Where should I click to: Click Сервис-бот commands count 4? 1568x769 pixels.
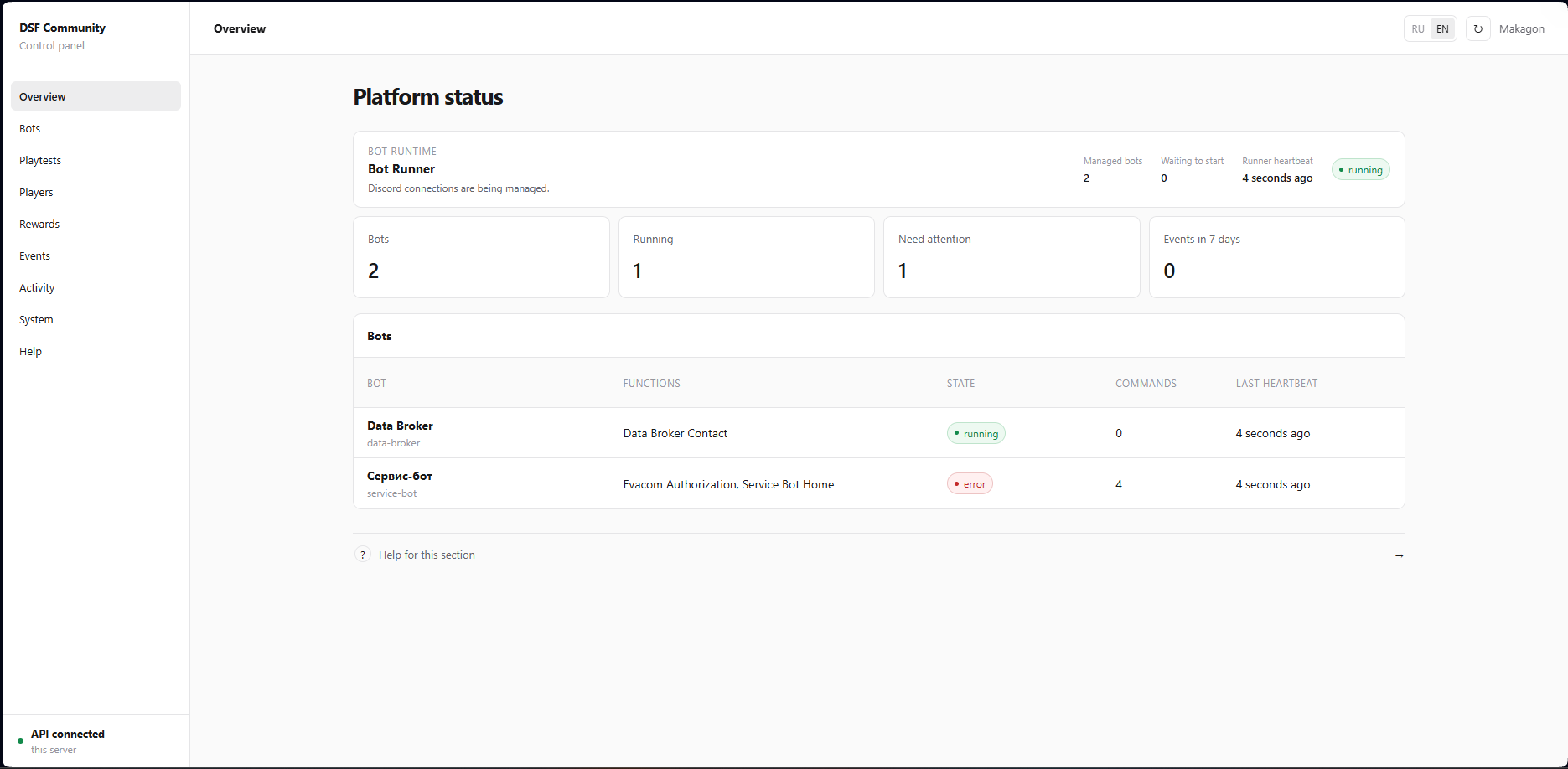[x=1119, y=484]
